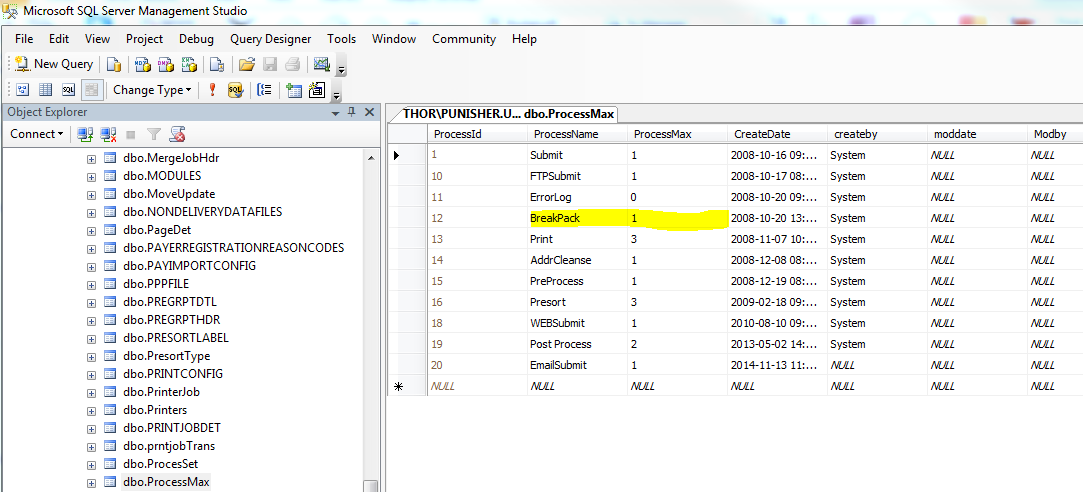Click the Add Group By icon
This screenshot has height=492, width=1083.
(264, 90)
